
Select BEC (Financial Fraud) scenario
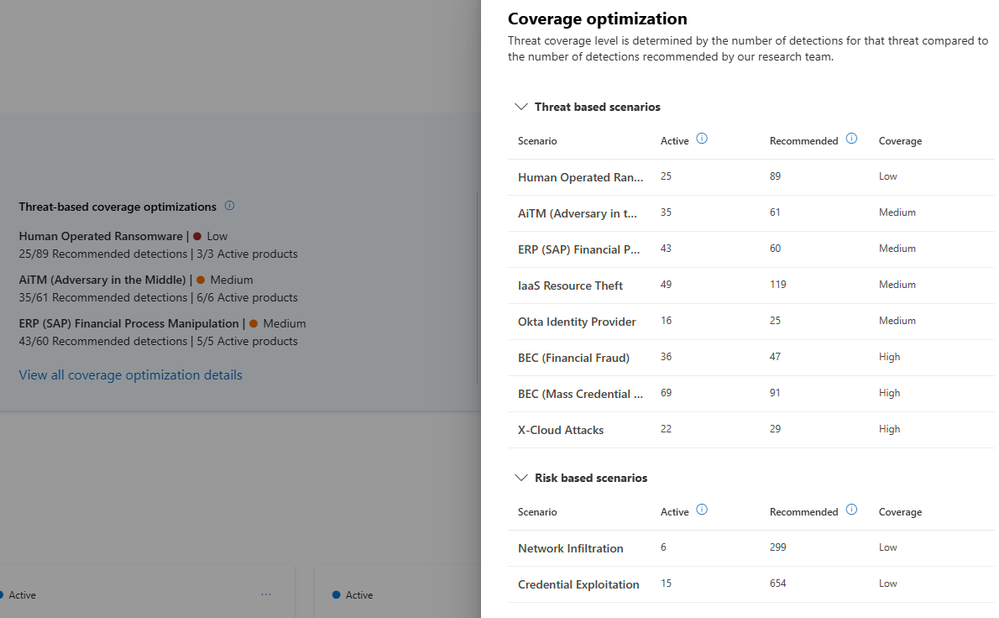click(x=573, y=358)
